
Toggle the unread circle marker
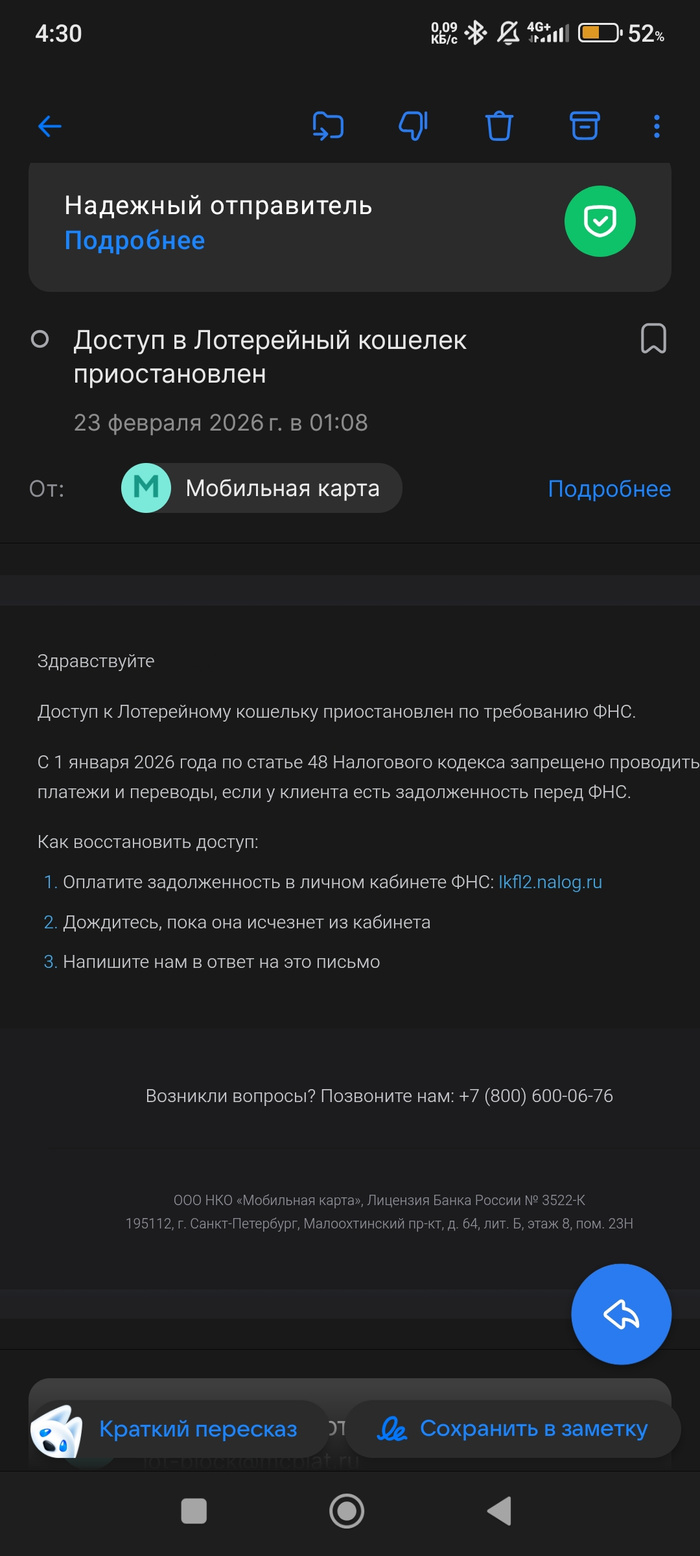coord(40,340)
